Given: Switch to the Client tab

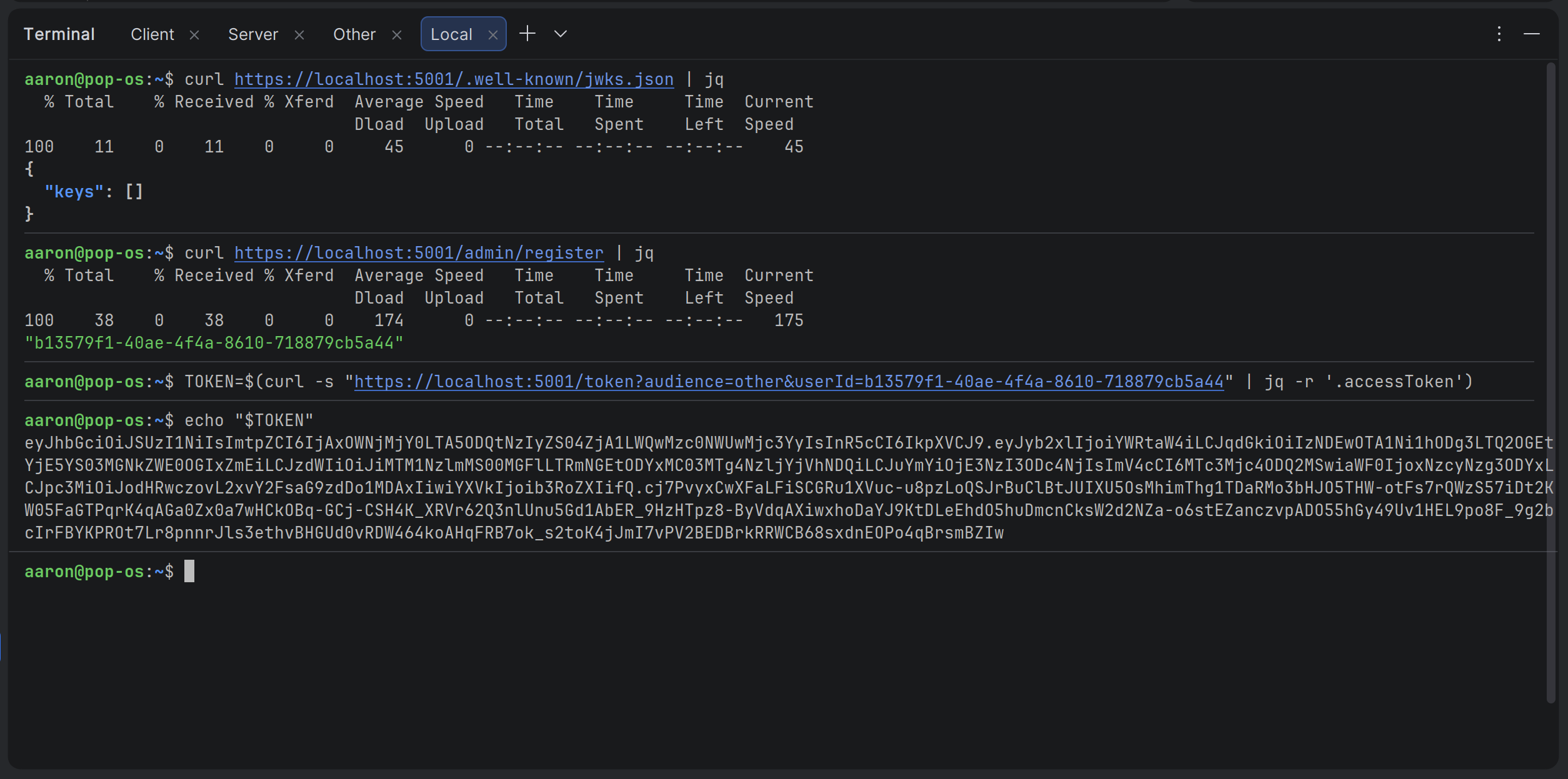Looking at the screenshot, I should (x=152, y=34).
